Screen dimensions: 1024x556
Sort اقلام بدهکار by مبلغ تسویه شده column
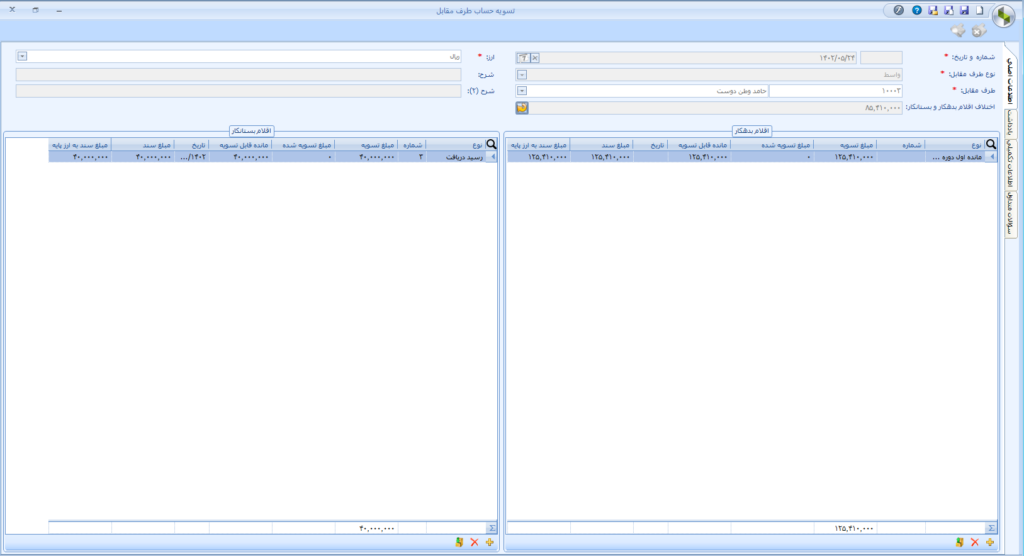[771, 144]
